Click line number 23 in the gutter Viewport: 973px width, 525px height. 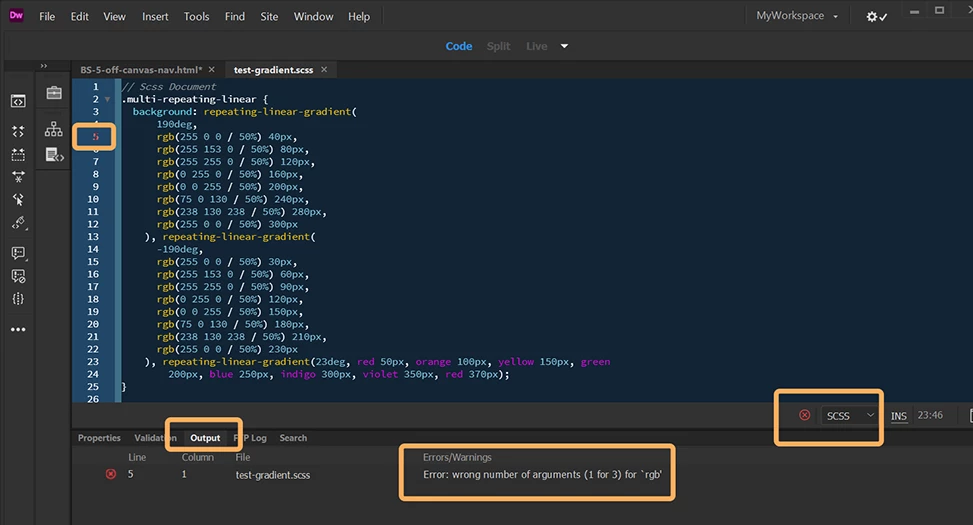93,362
